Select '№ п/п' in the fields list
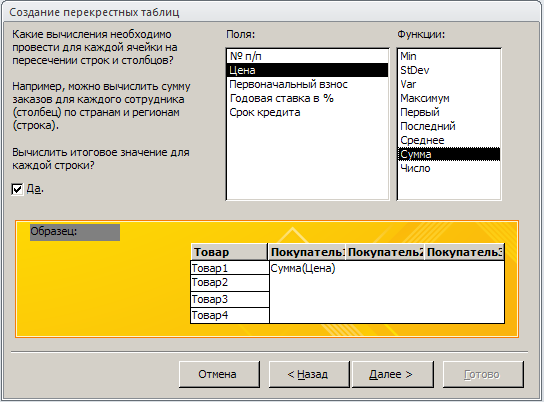The width and height of the screenshot is (544, 402). point(307,56)
